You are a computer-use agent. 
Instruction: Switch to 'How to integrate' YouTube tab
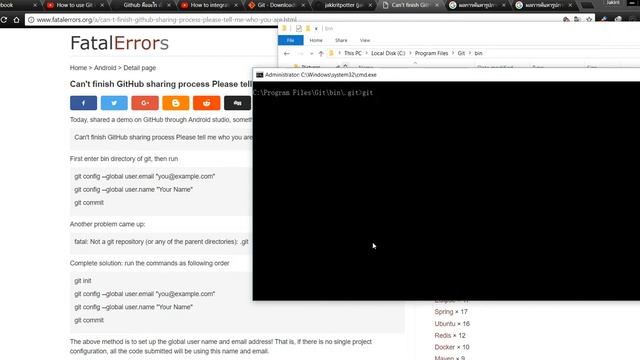point(208,5)
